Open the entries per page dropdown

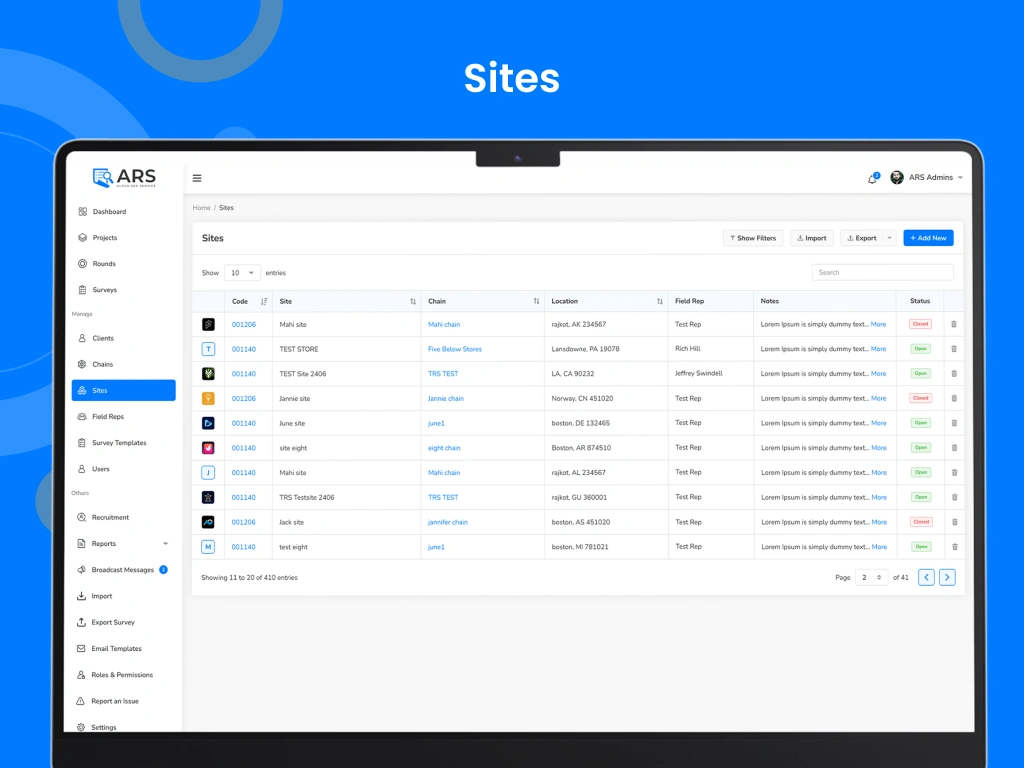coord(242,273)
